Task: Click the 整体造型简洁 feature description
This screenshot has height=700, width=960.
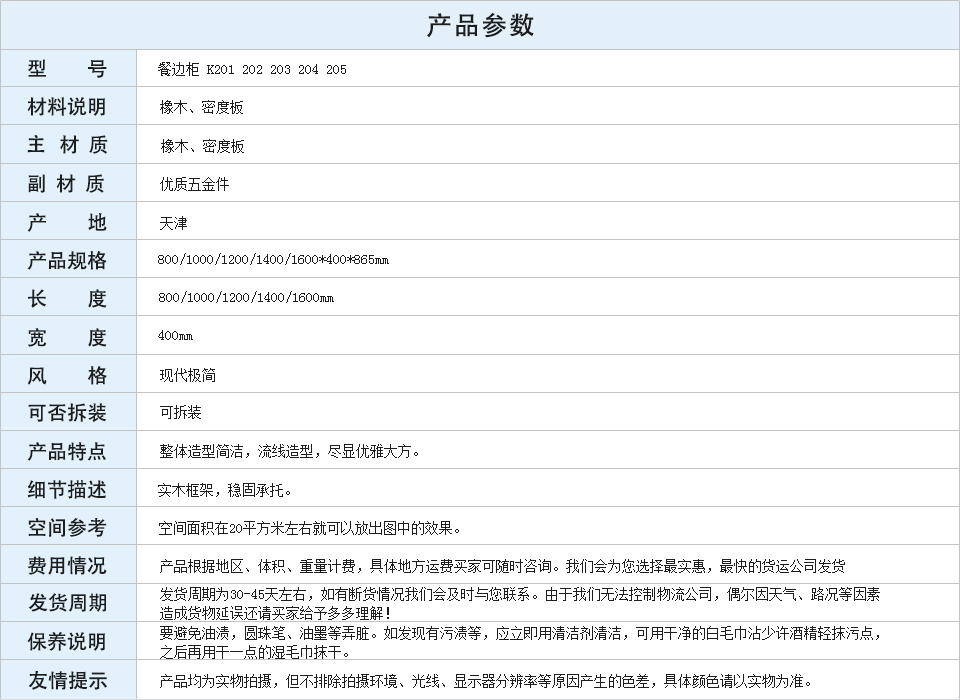Action: [290, 451]
